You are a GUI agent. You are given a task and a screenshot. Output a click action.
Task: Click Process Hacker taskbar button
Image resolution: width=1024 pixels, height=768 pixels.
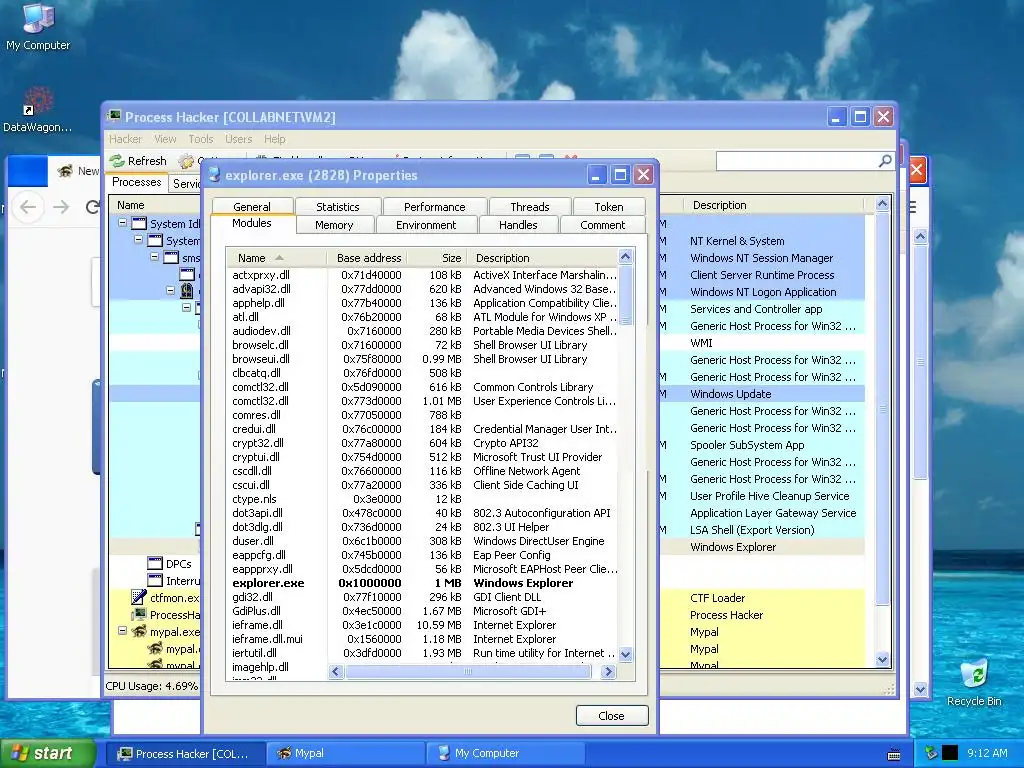click(186, 753)
